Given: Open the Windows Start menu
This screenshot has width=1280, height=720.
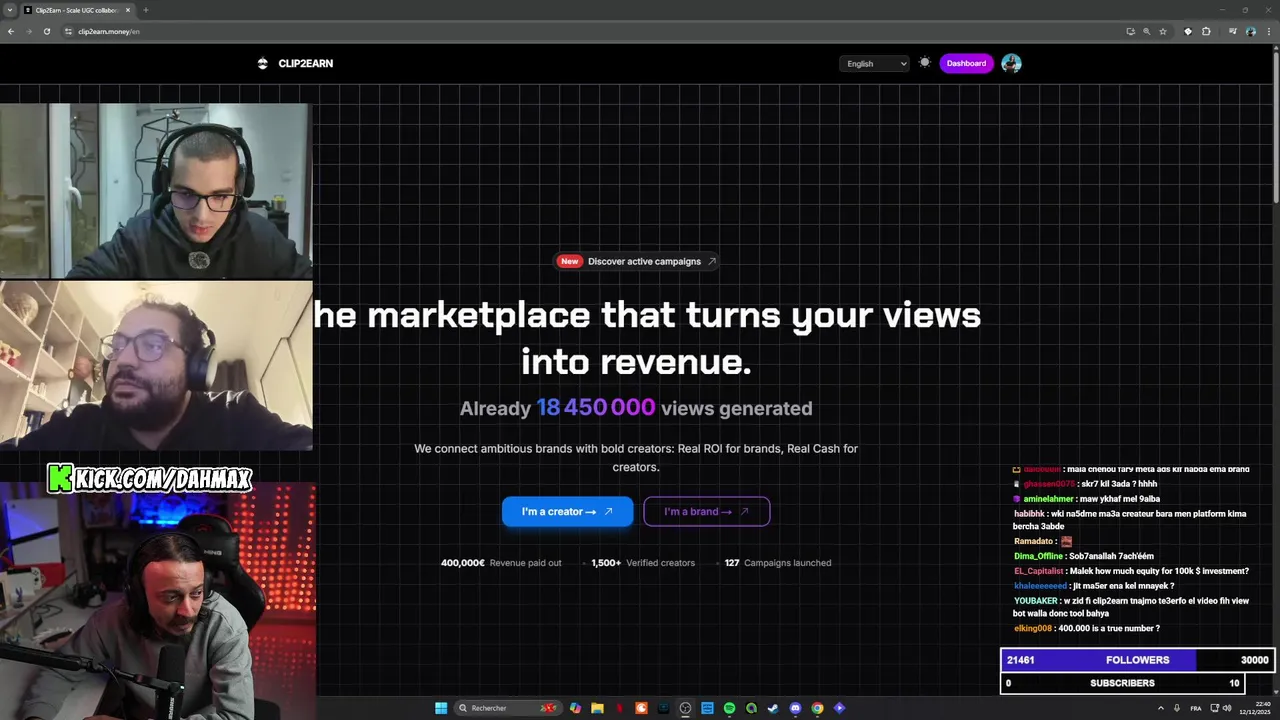Looking at the screenshot, I should [x=441, y=708].
